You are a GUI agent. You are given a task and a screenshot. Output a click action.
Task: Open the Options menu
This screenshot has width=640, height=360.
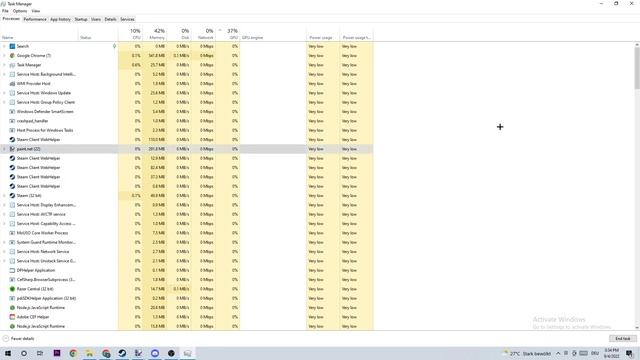point(20,11)
